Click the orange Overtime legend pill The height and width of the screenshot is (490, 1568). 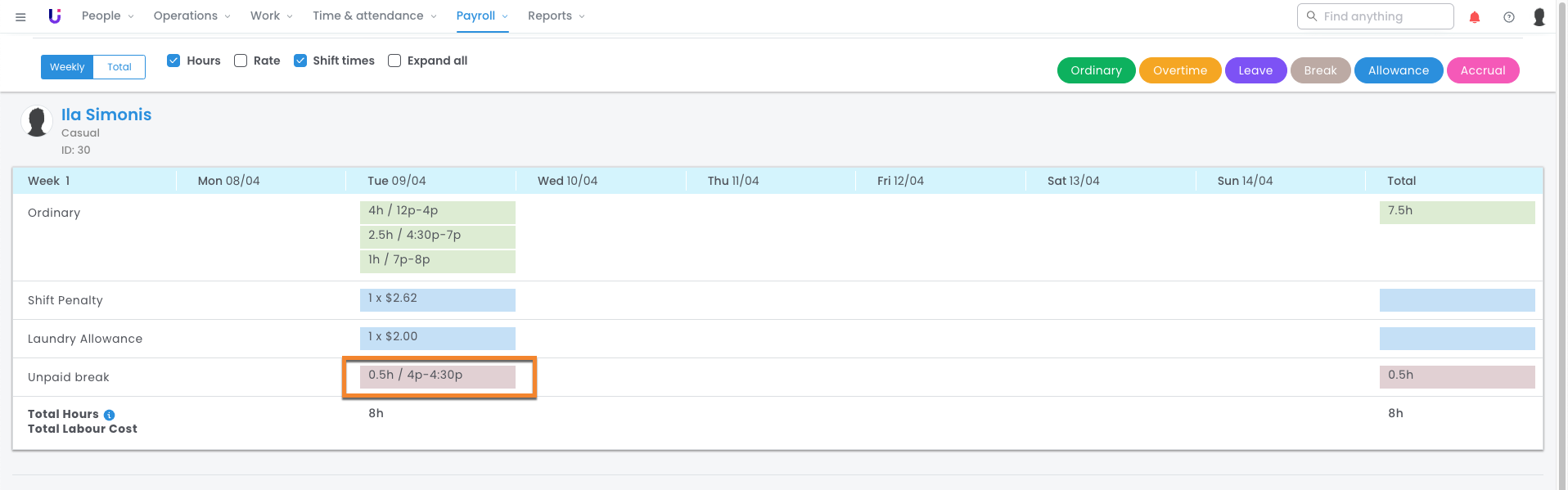coord(1179,70)
